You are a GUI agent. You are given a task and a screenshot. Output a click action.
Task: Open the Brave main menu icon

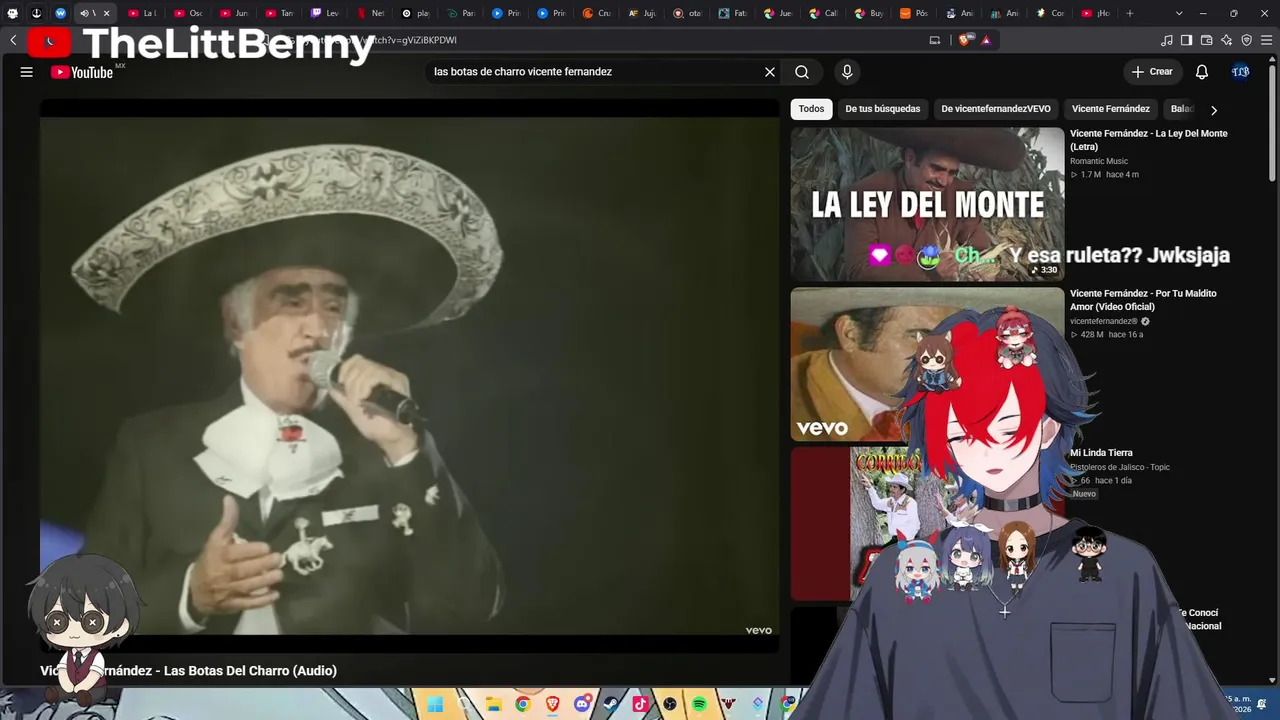(x=1267, y=40)
